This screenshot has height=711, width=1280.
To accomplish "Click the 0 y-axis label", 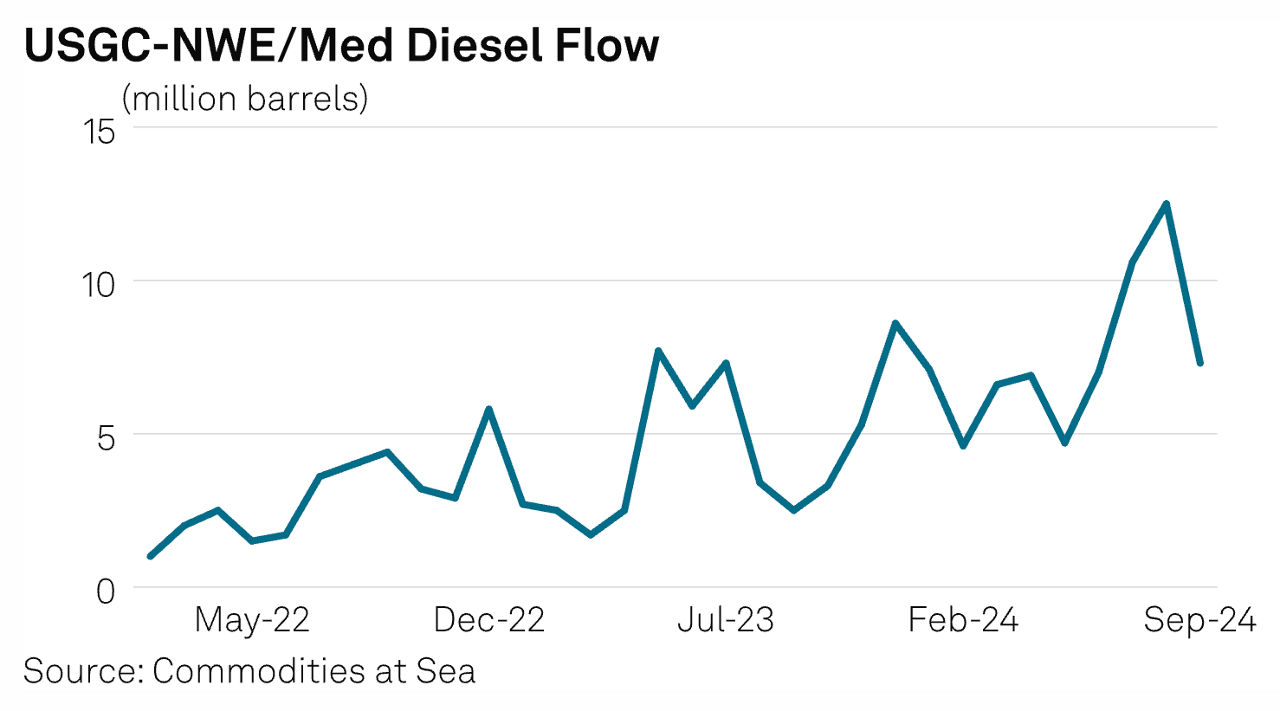I will tap(105, 589).
